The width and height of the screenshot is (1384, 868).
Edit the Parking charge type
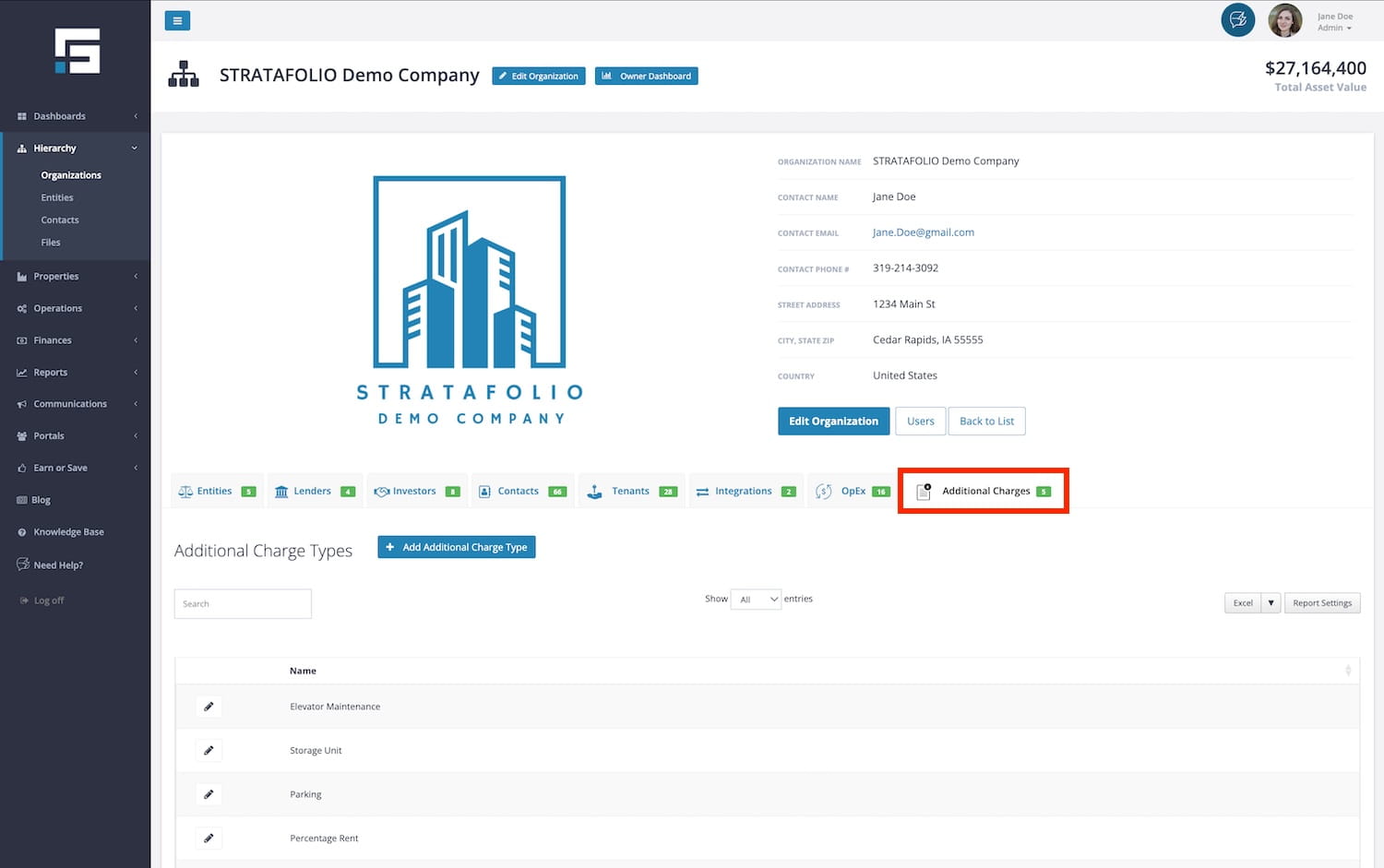coord(209,794)
